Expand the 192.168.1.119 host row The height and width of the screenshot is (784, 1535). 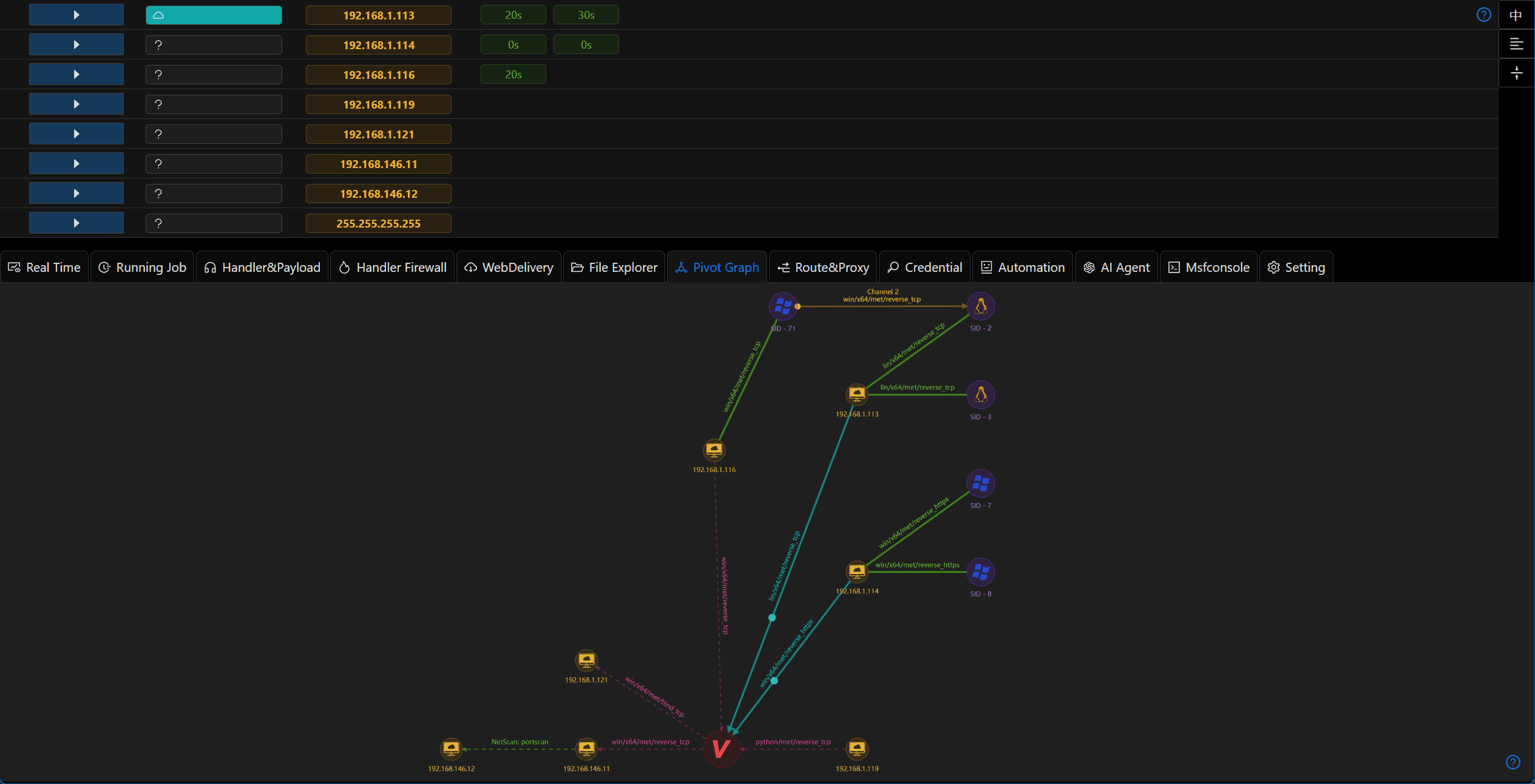[76, 104]
